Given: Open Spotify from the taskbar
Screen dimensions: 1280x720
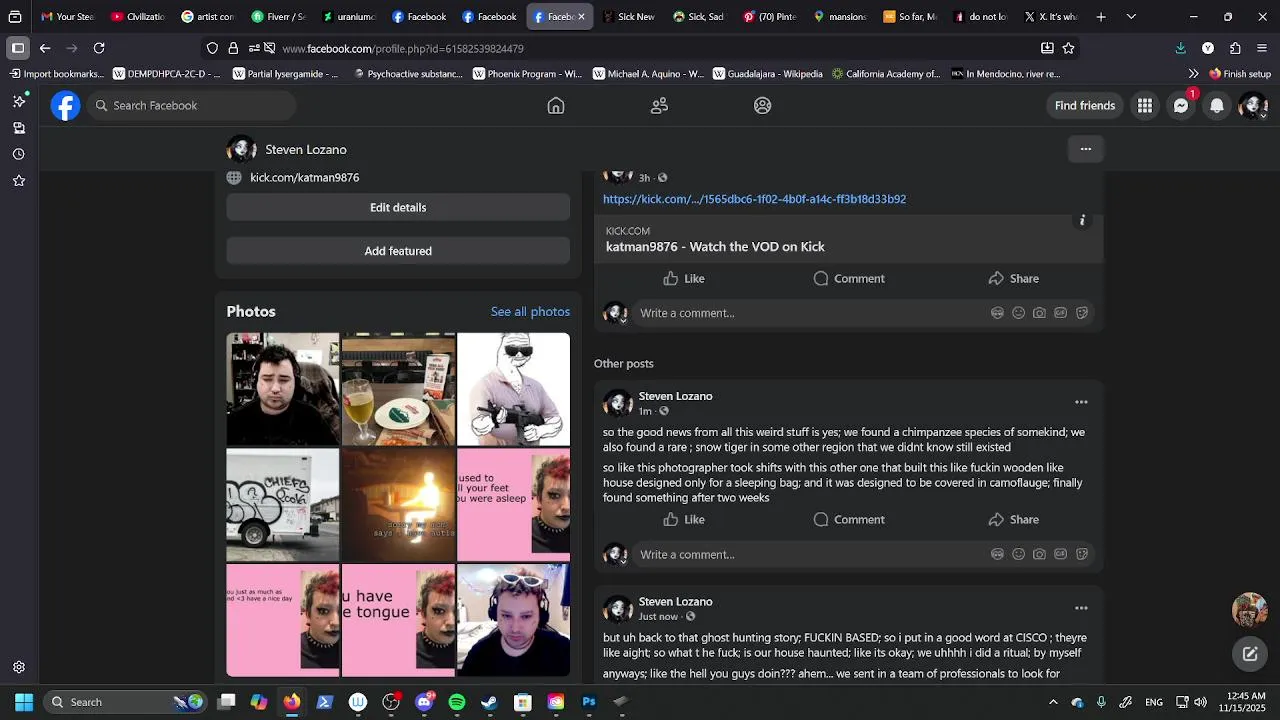Looking at the screenshot, I should tap(457, 702).
